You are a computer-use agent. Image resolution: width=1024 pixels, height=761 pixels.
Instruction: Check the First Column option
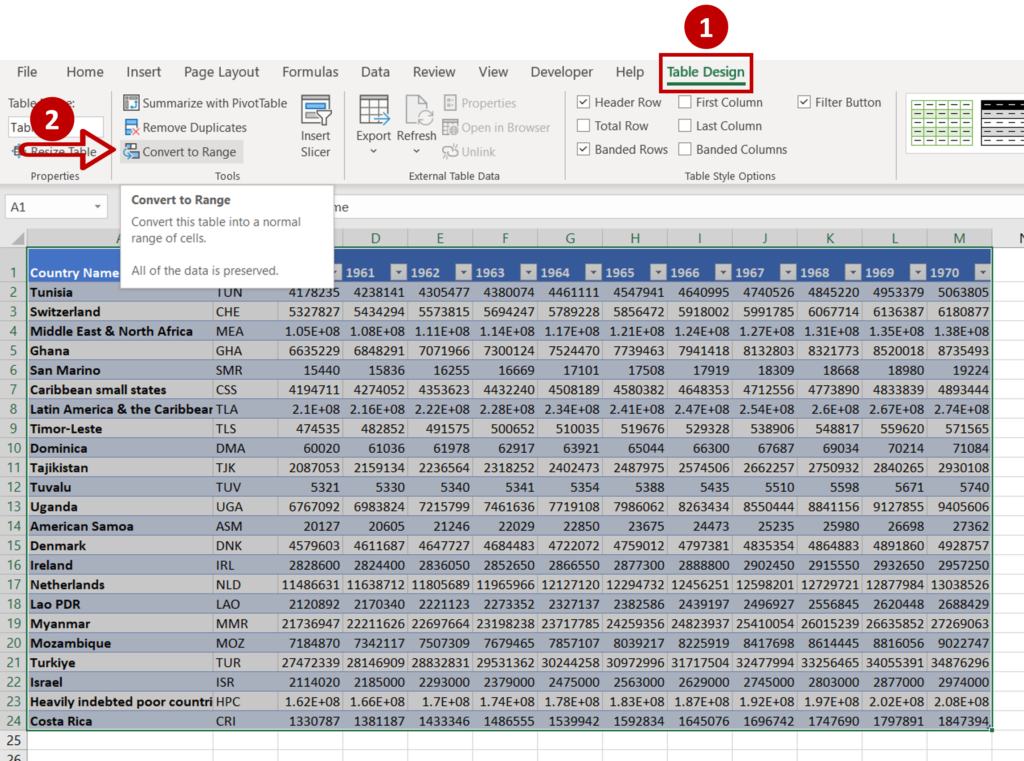[685, 102]
